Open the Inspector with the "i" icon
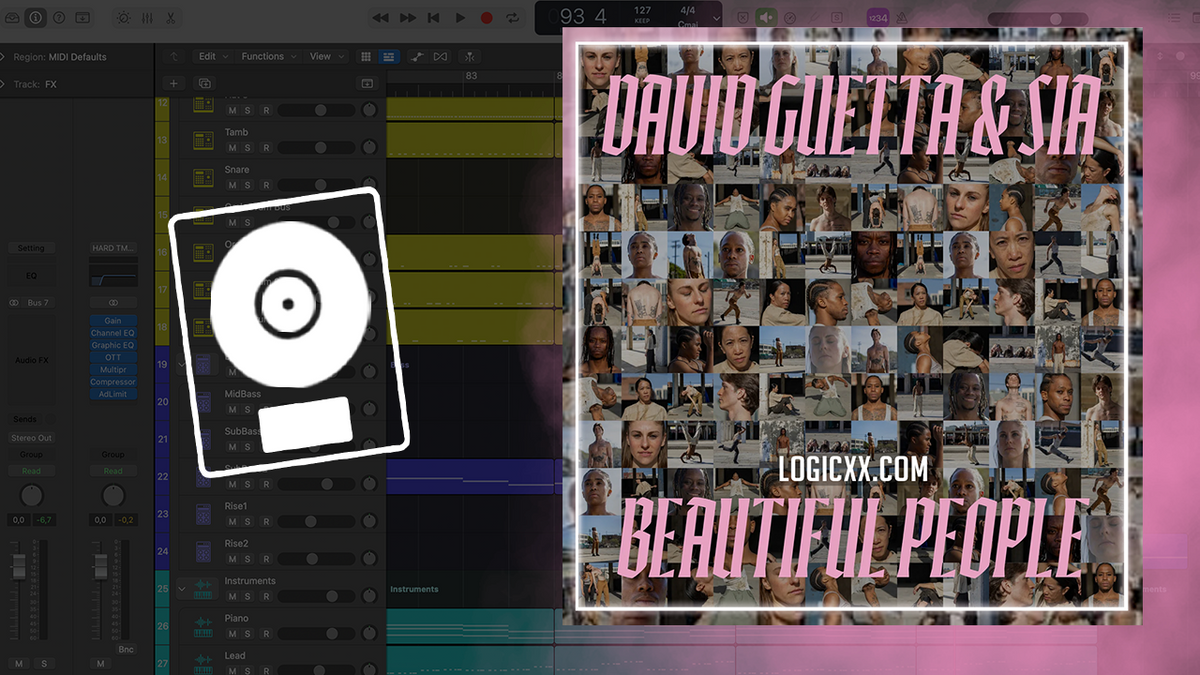1200x675 pixels. 35,17
